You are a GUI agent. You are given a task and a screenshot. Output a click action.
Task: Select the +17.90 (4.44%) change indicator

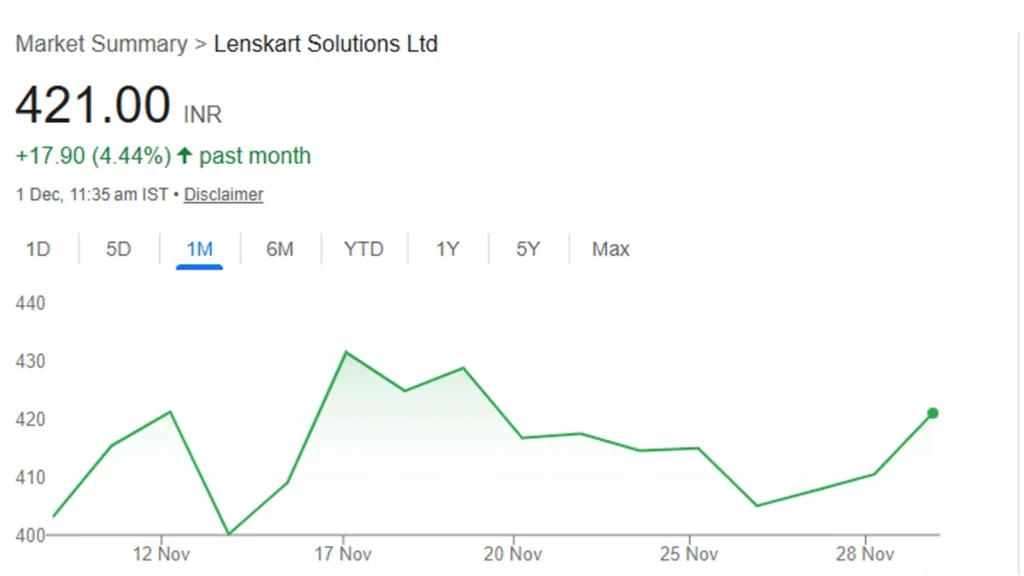point(94,156)
